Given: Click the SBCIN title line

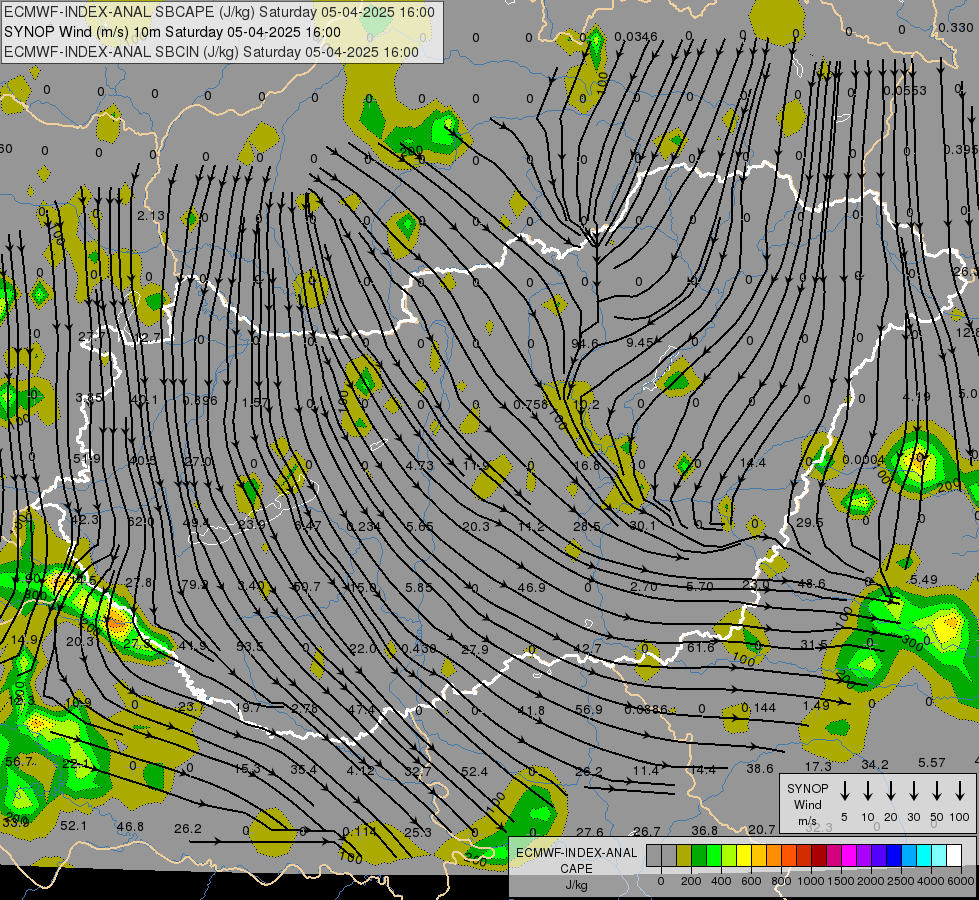Looking at the screenshot, I should click(211, 52).
